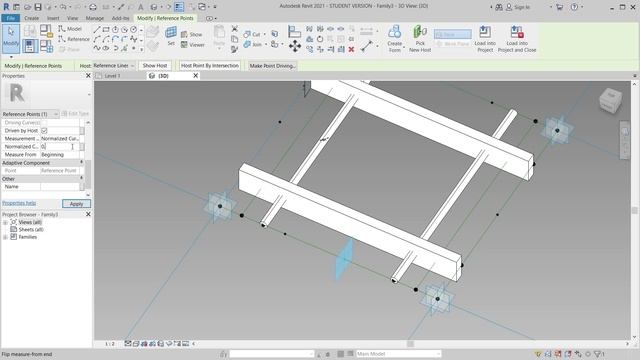Screen dimensions: 640x360
Task: Expand the Modify panel dropdown arrow
Action: click(x=11, y=57)
